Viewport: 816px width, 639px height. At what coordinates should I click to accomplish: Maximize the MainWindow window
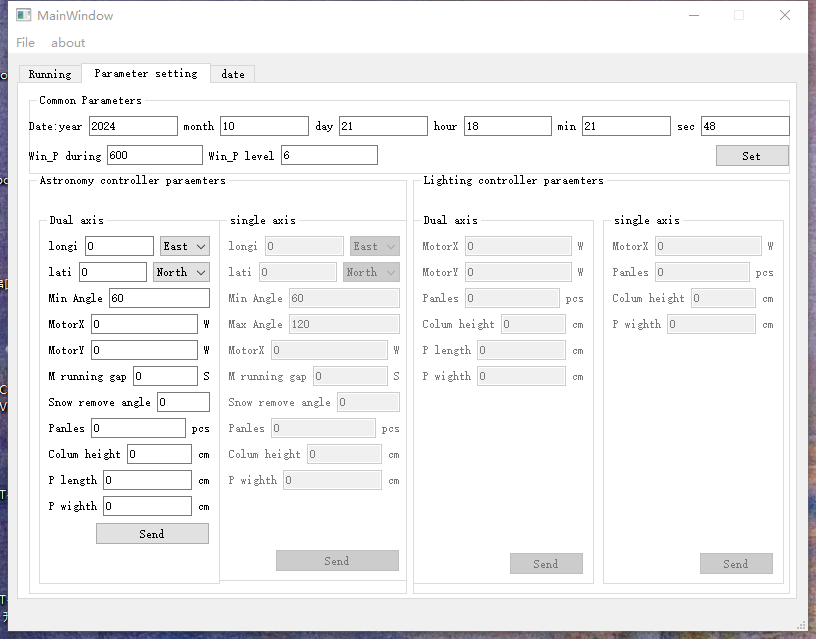[739, 16]
